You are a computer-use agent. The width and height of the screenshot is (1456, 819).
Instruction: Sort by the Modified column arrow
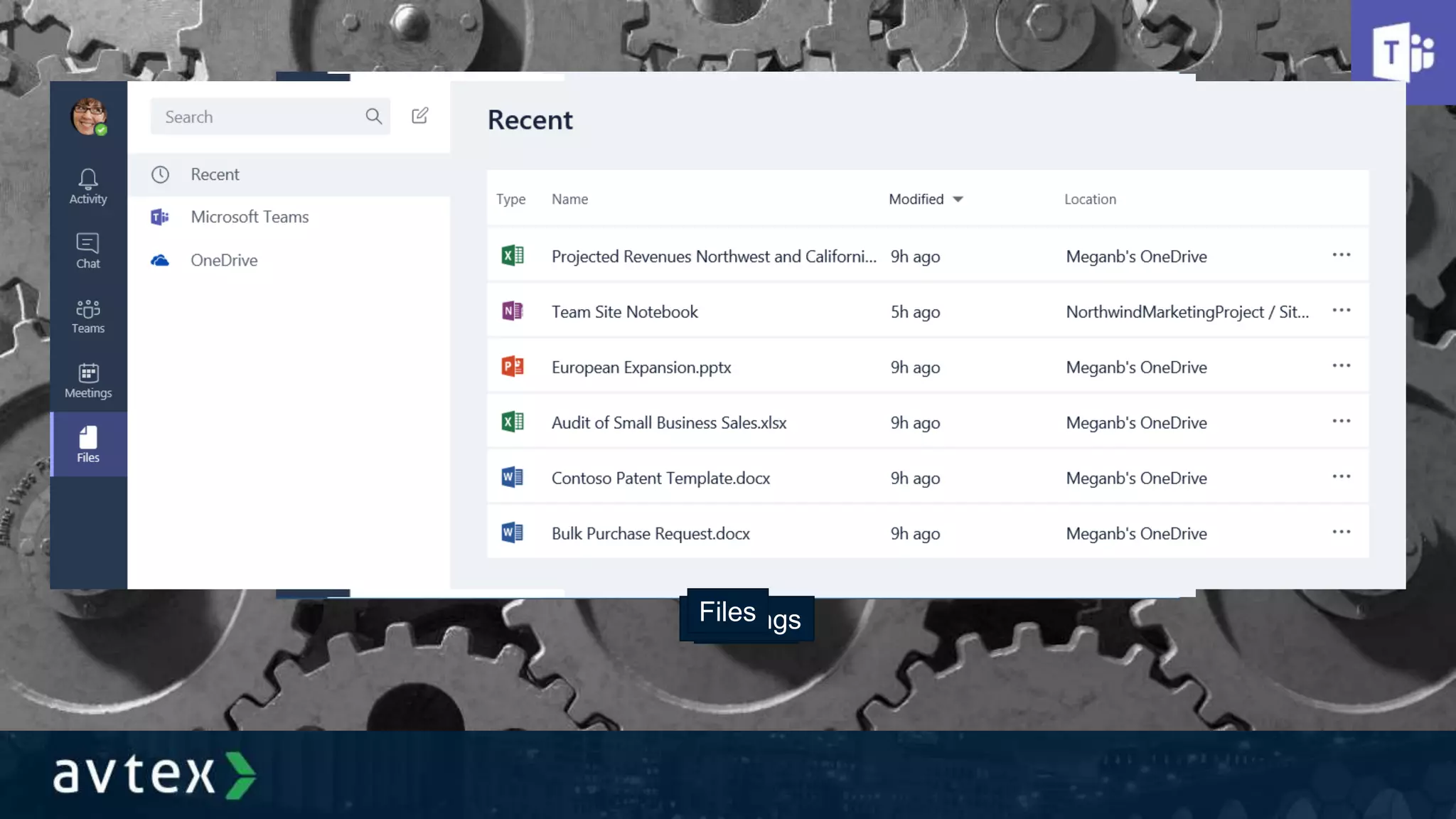[x=958, y=200]
